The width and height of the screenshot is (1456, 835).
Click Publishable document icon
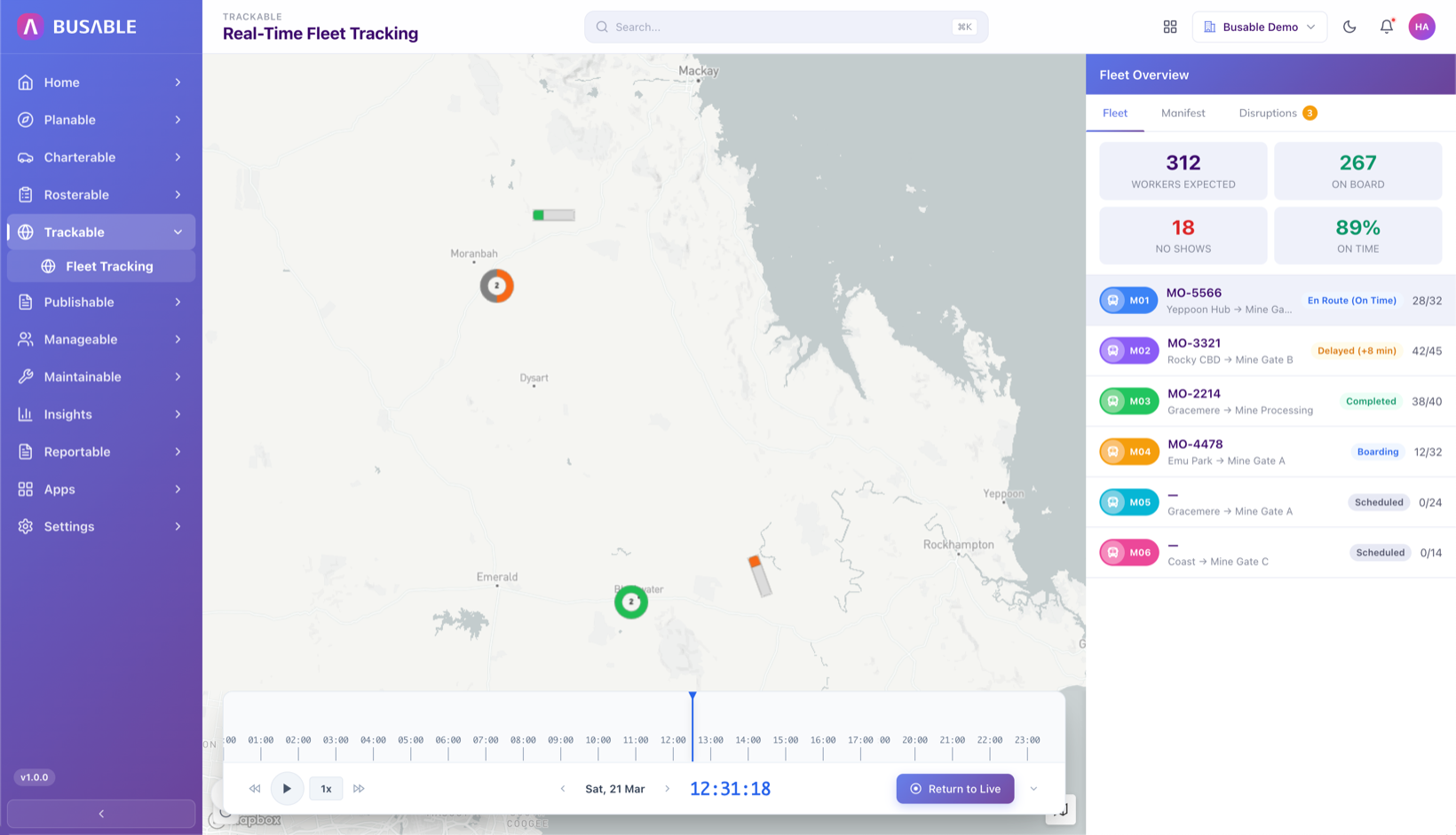[x=26, y=302]
